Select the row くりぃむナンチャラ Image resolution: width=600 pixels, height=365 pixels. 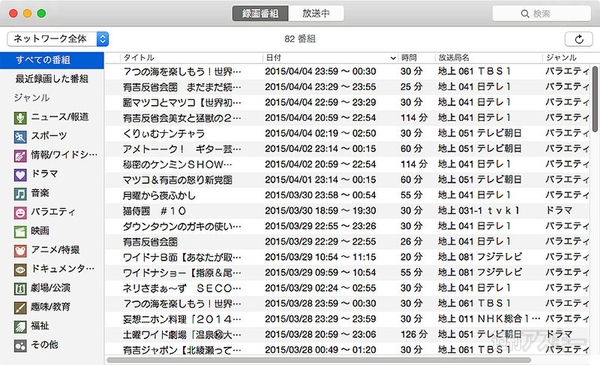347,134
